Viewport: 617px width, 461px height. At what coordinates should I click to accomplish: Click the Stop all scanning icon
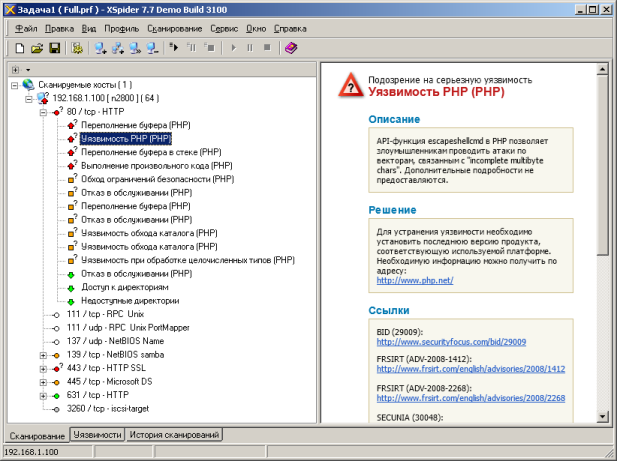click(x=209, y=48)
